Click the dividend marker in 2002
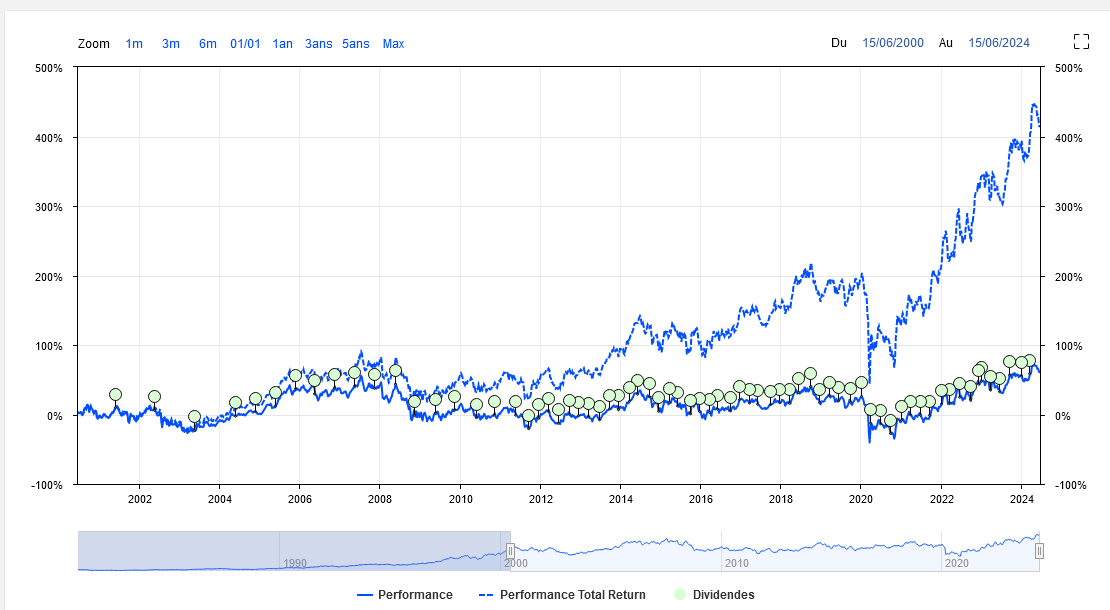The width and height of the screenshot is (1110, 610). click(x=154, y=397)
